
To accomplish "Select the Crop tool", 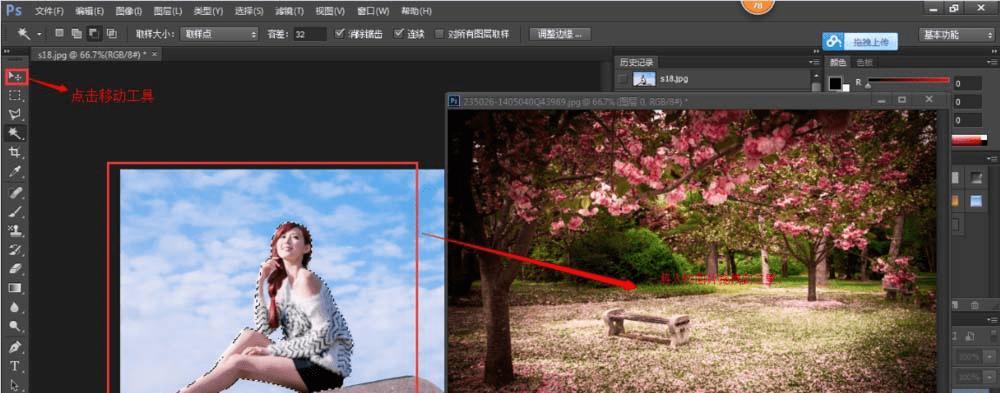I will [15, 152].
